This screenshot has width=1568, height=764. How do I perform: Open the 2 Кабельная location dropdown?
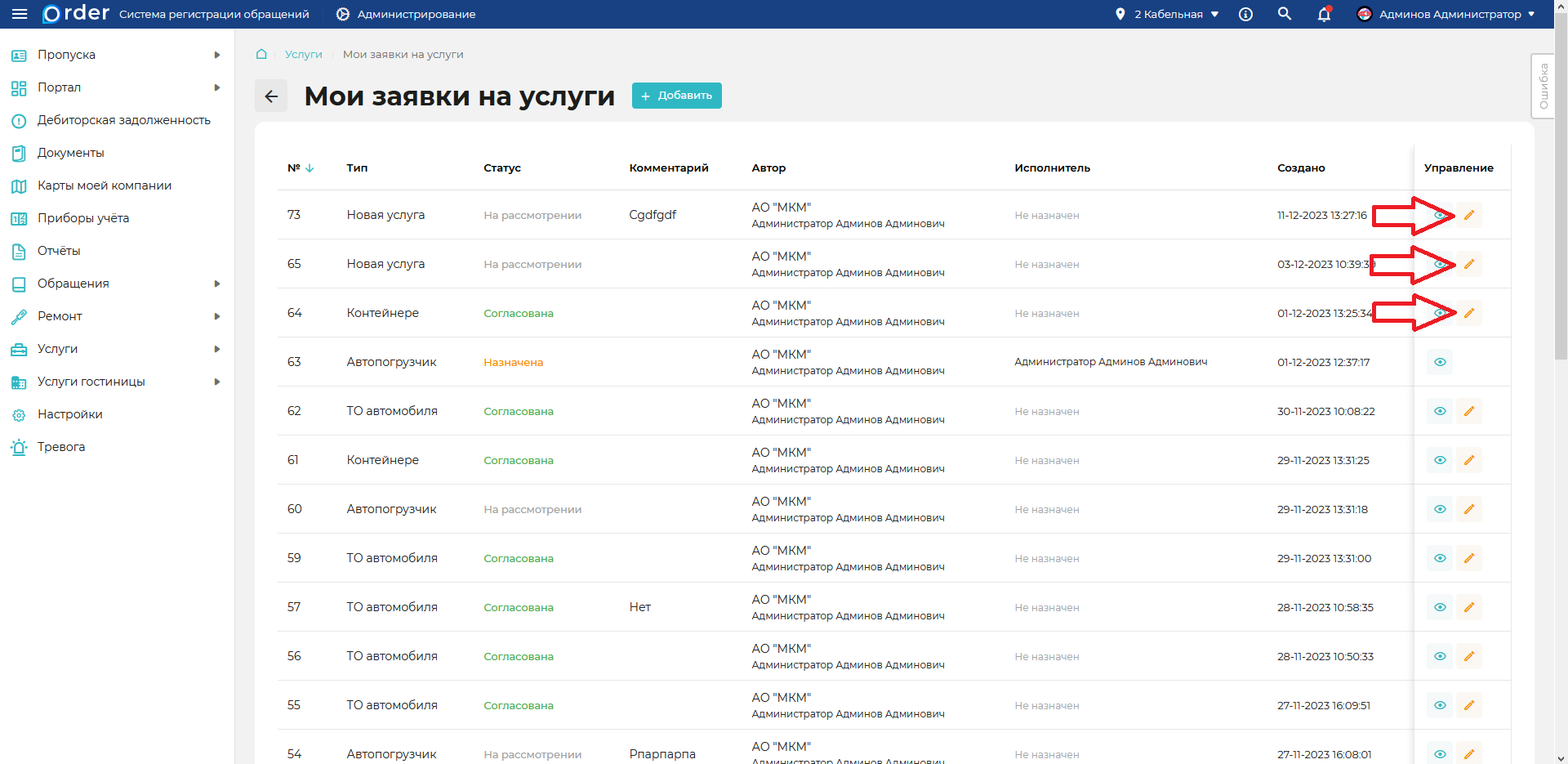coord(1168,14)
